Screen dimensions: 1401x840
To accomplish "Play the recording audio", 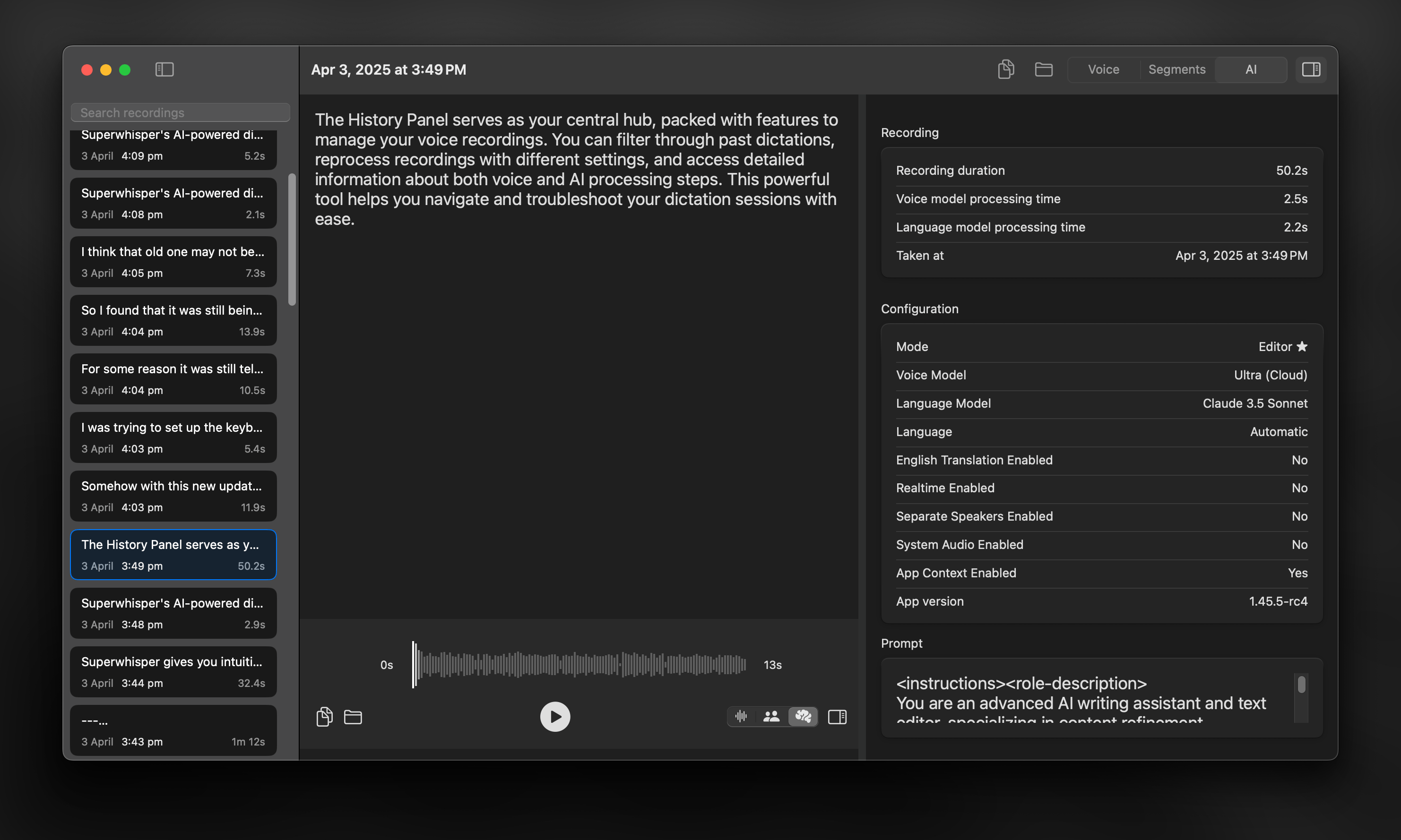I will point(554,717).
